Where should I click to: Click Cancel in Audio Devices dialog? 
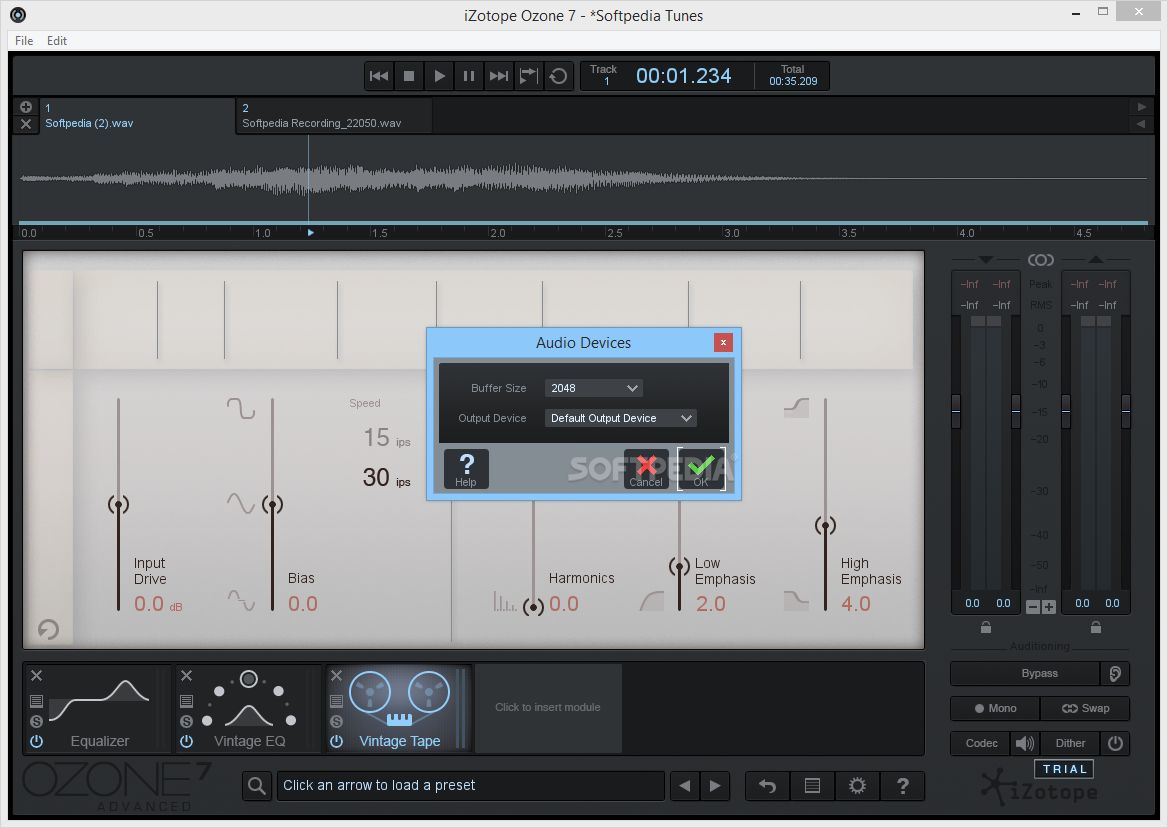coord(646,469)
